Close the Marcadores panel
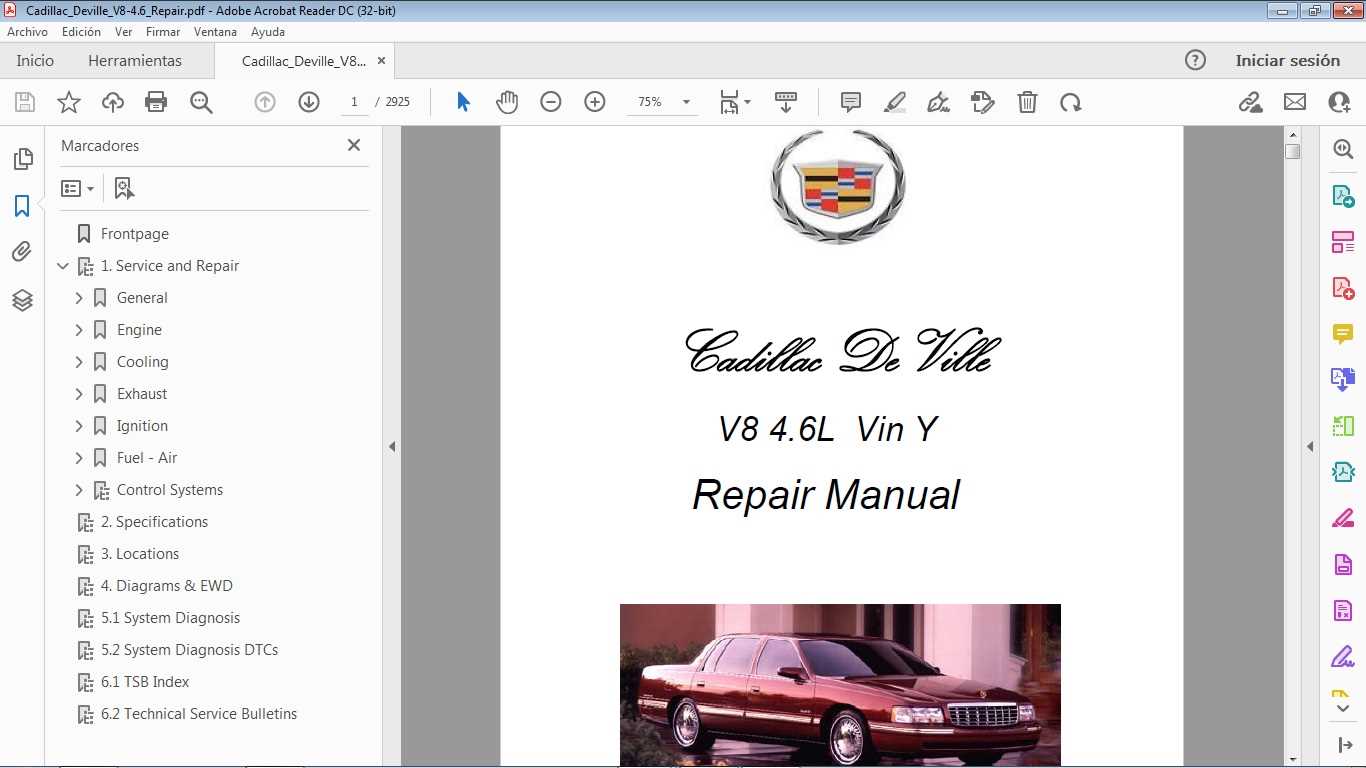Image resolution: width=1366 pixels, height=768 pixels. coord(354,145)
